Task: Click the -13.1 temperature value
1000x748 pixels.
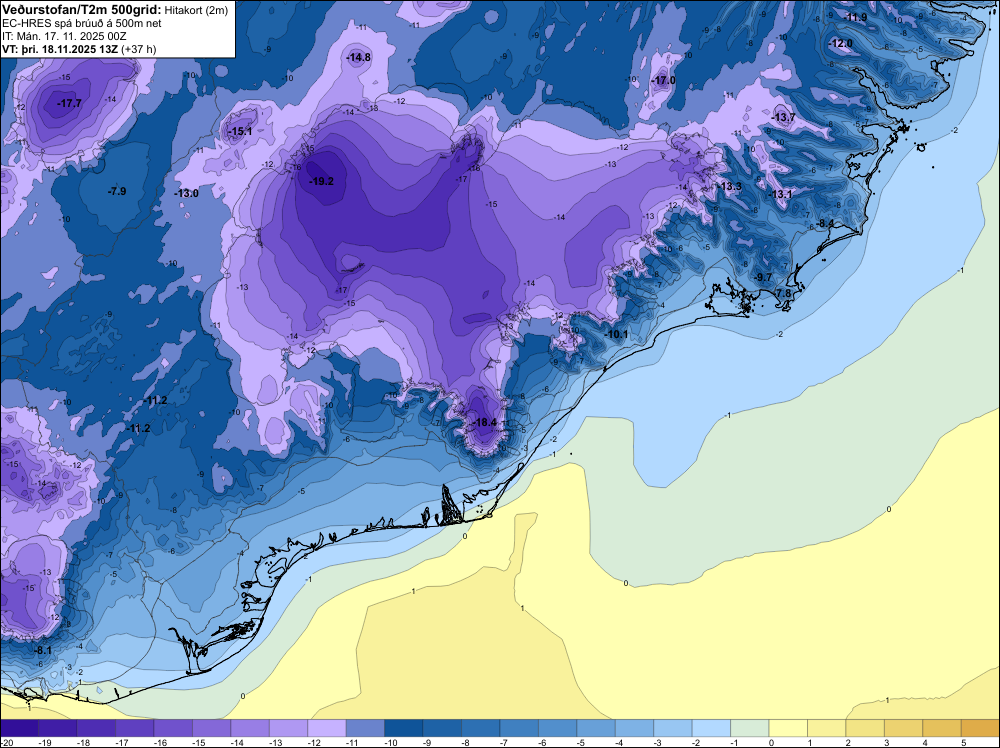Action: tap(779, 194)
